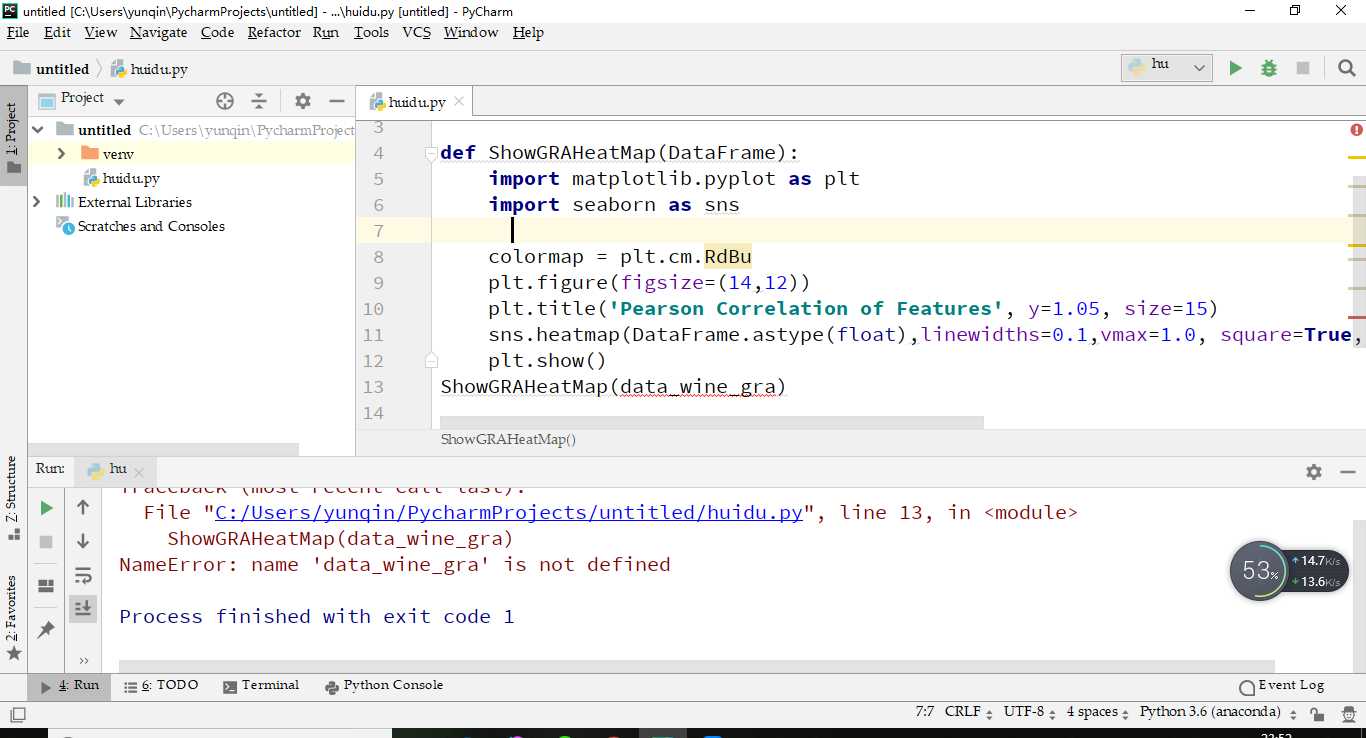
Task: Open the 6: TODO tool window
Action: 161,686
